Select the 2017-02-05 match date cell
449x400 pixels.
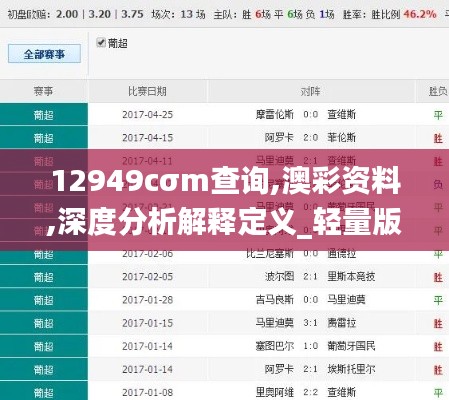(147, 276)
